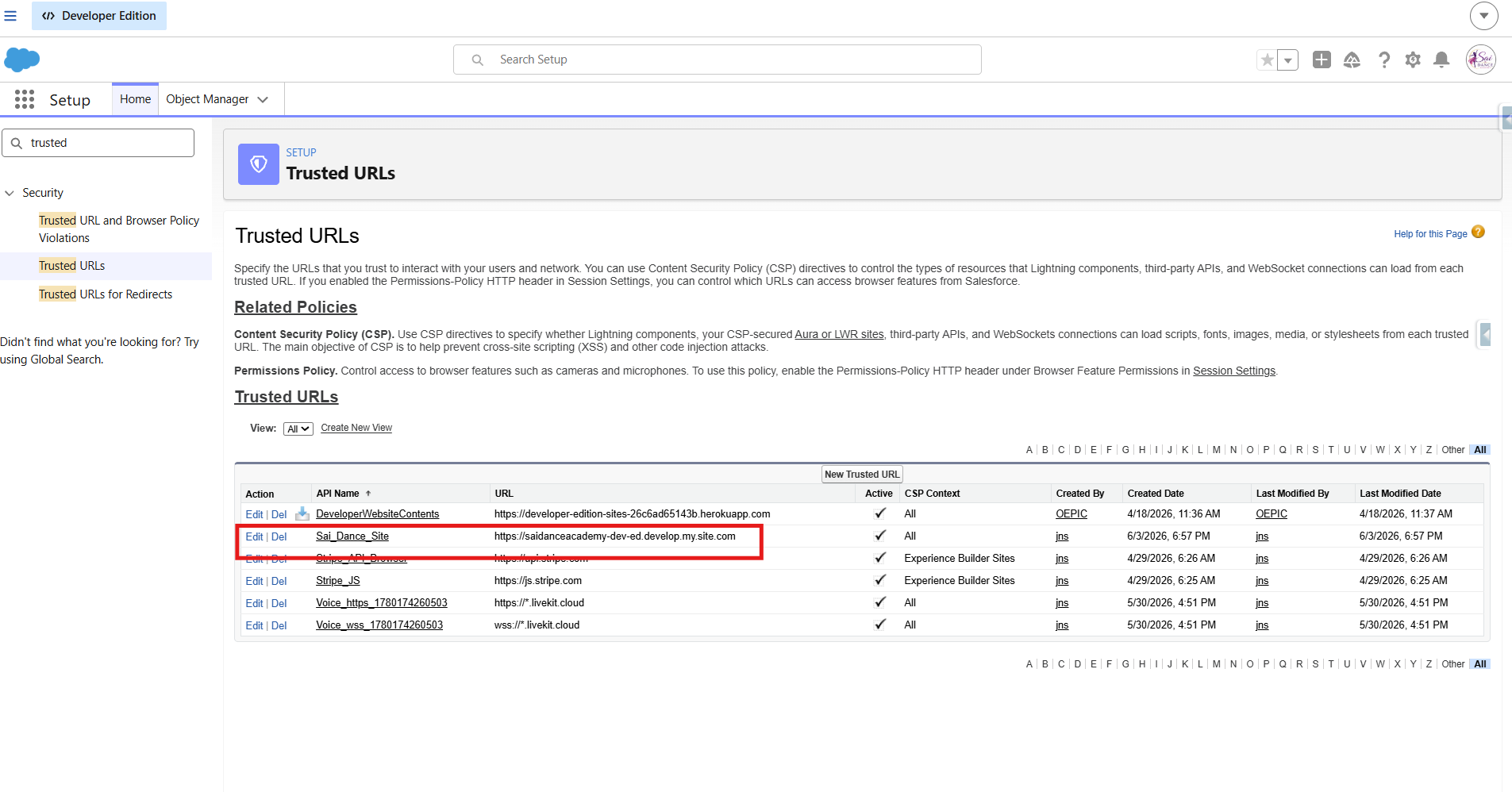
Task: Click the Trusted URLs shield icon
Action: (259, 164)
